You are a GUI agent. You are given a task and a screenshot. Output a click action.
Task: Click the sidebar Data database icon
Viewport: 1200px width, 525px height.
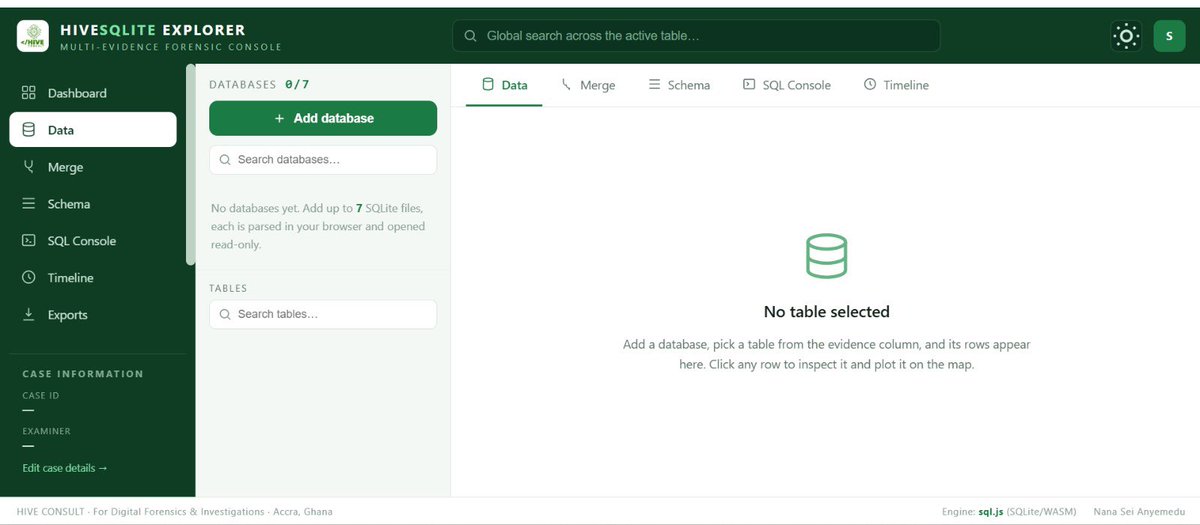click(28, 130)
